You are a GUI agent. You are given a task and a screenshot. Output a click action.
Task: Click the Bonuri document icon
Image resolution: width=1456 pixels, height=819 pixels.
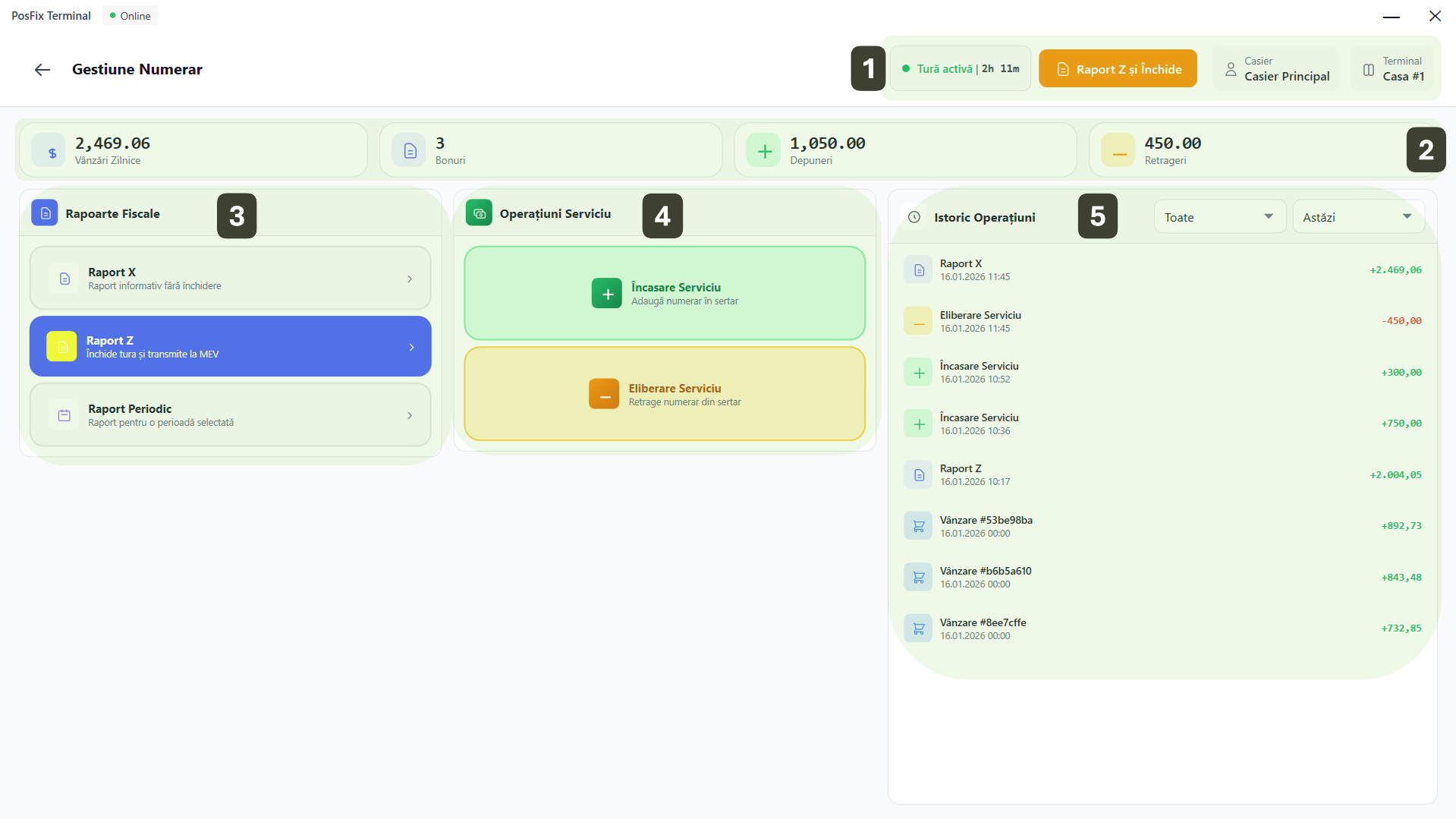coord(410,152)
